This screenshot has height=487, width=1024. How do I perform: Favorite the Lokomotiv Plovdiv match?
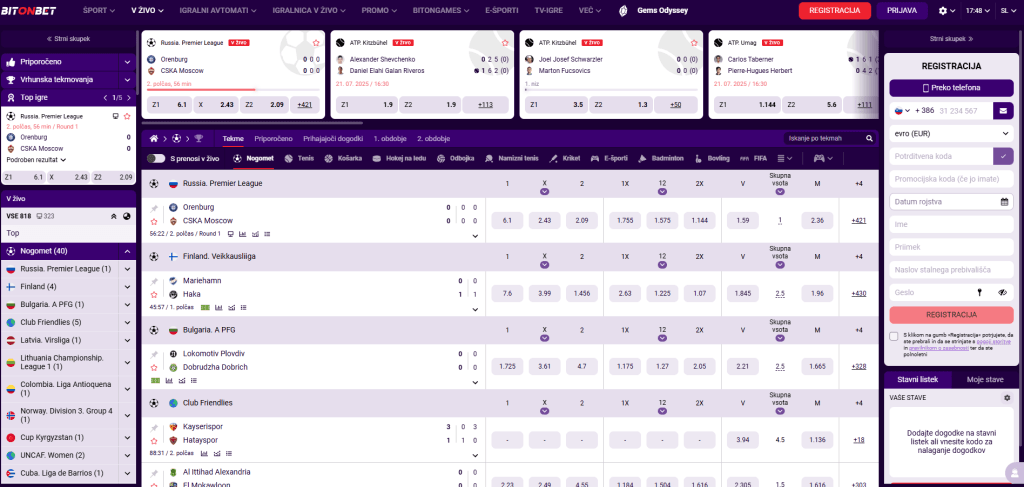point(154,368)
